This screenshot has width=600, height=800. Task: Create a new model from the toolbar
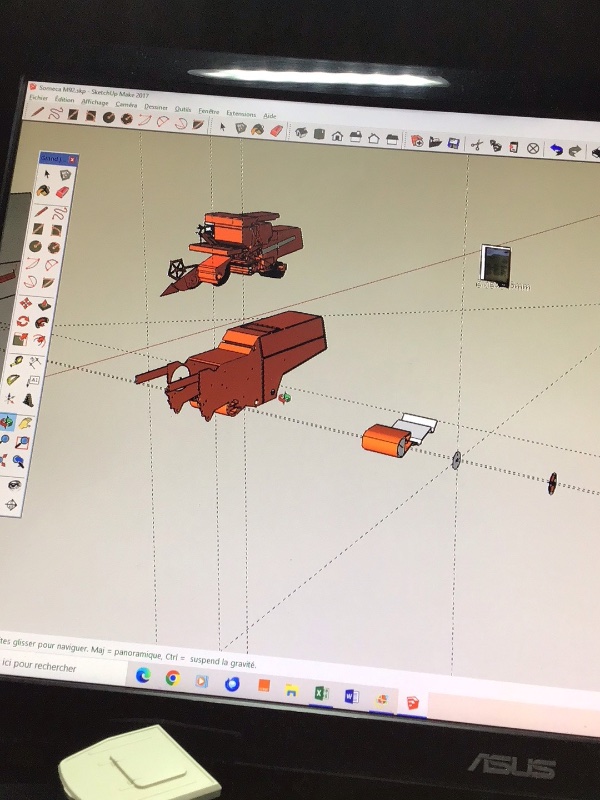tap(417, 141)
